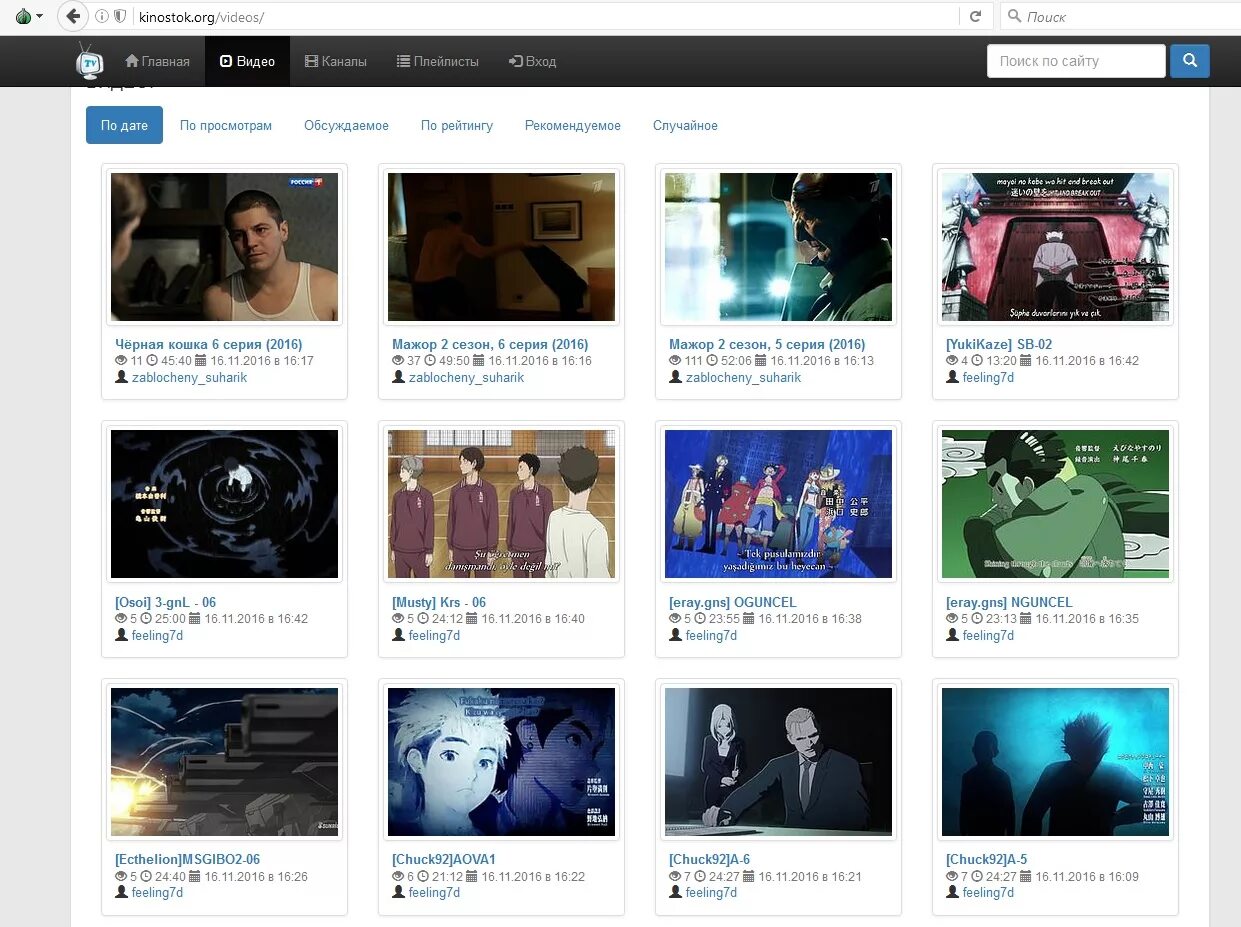The height and width of the screenshot is (927, 1241).
Task: Click the blue site search magnifier button
Action: [x=1190, y=61]
